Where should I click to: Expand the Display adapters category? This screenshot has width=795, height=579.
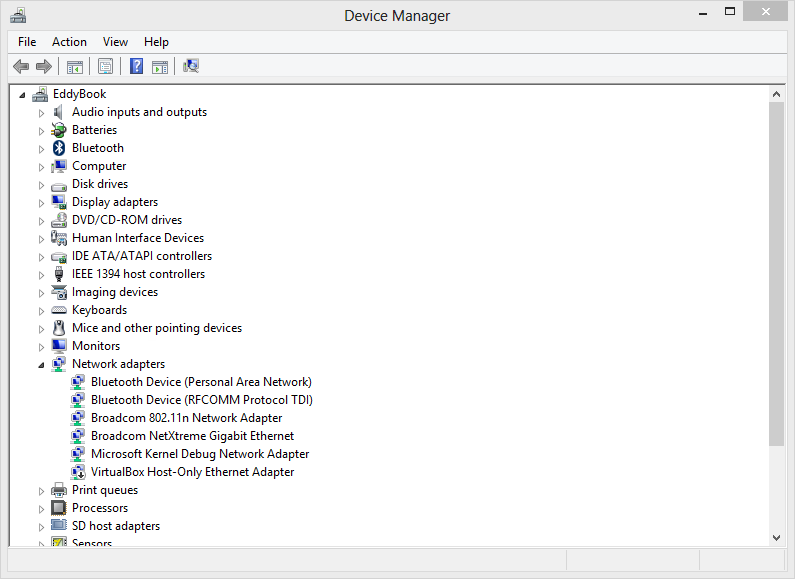pos(42,202)
